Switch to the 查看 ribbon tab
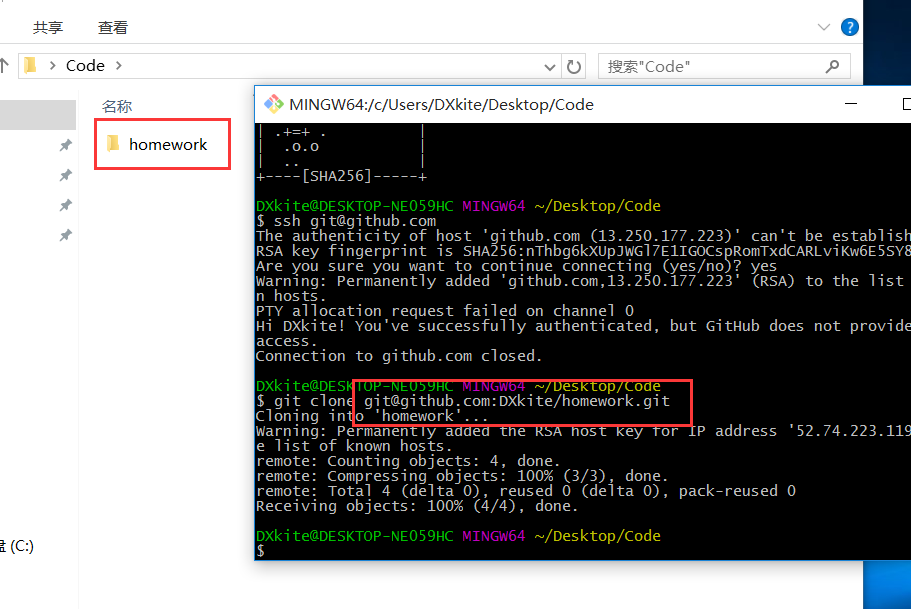Screen dimensions: 911x609 pos(113,28)
